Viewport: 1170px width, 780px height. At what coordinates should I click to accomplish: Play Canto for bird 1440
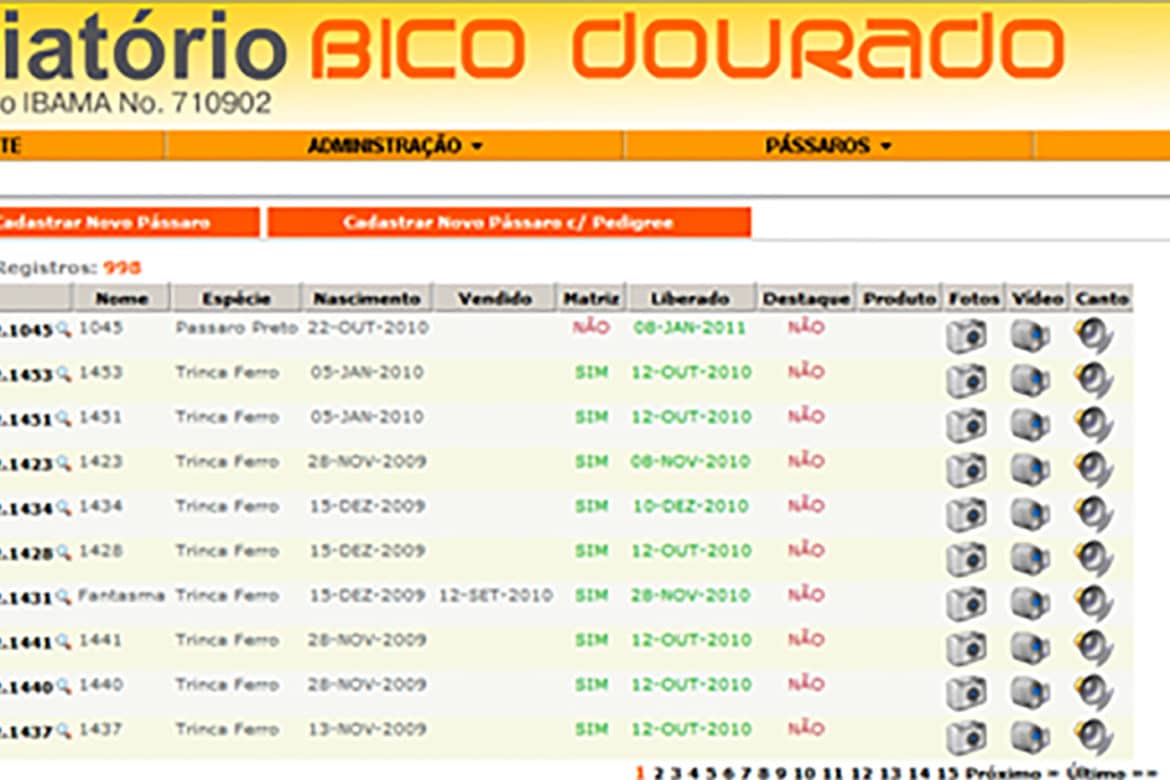[x=1094, y=694]
